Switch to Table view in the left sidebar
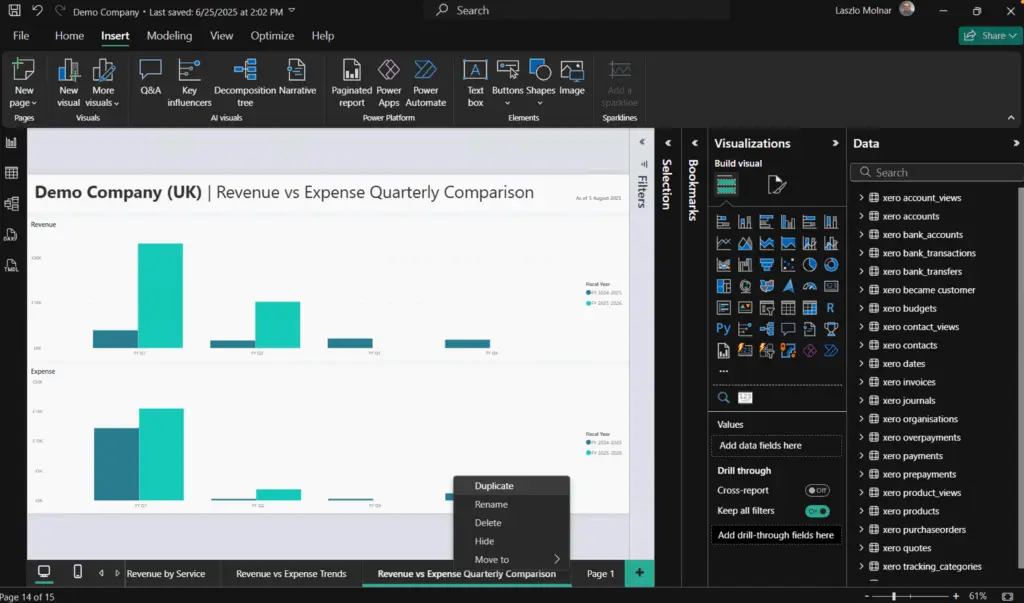Viewport: 1024px width, 603px height. coord(12,173)
